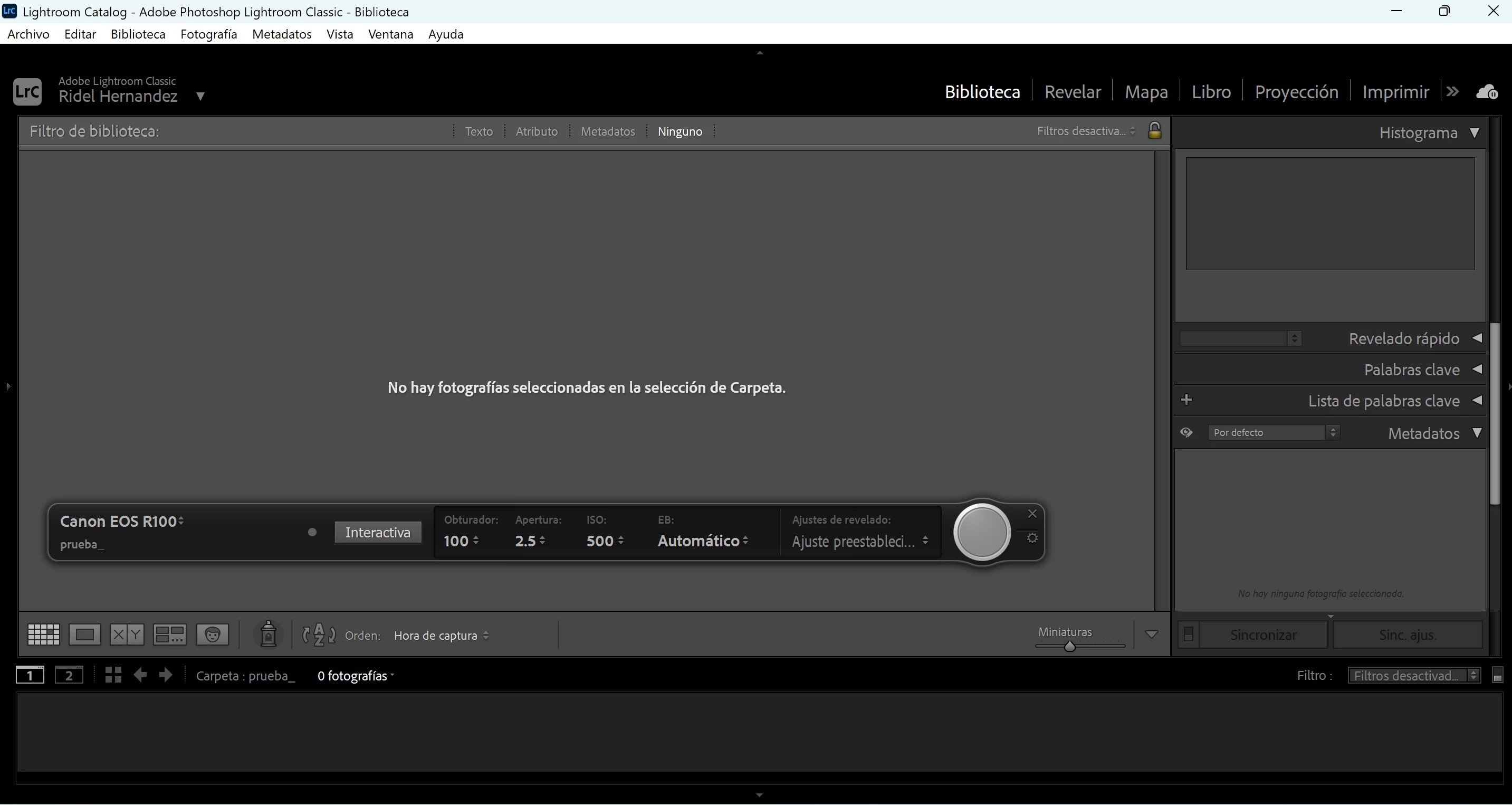Switch to the Revelar module
Viewport: 1512px width, 805px height.
click(1073, 92)
